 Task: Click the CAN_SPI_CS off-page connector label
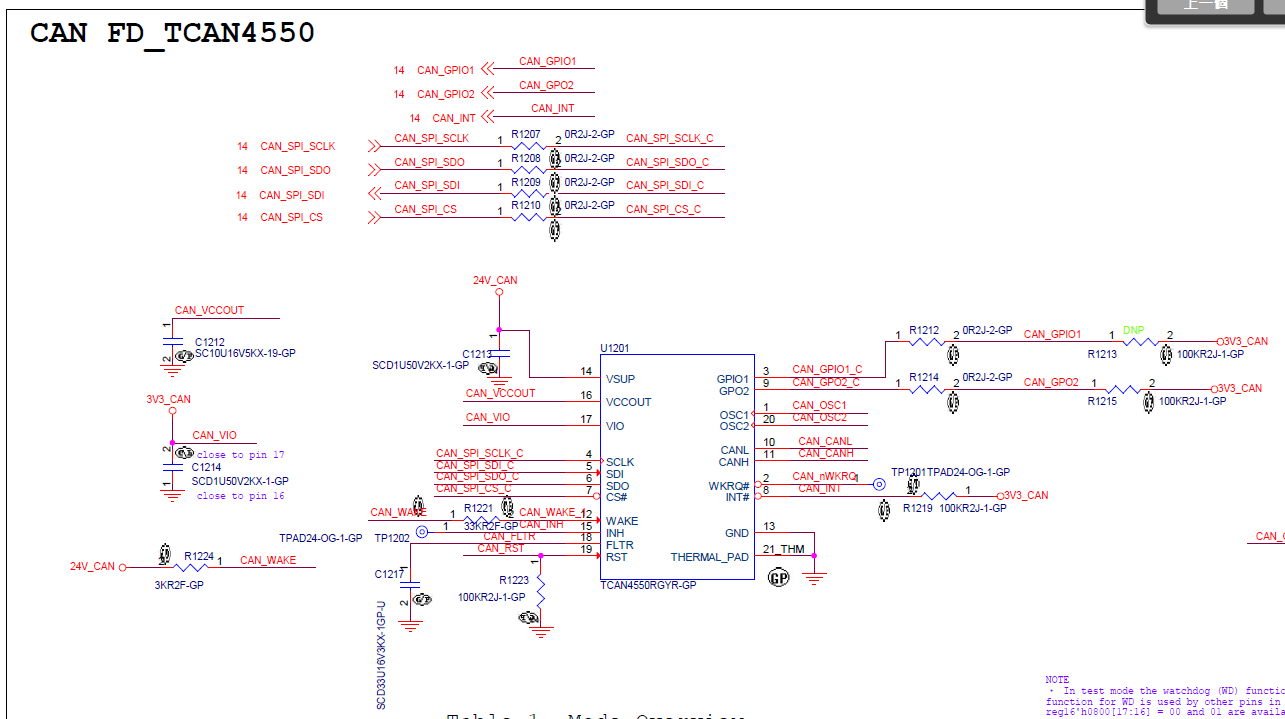(x=291, y=217)
